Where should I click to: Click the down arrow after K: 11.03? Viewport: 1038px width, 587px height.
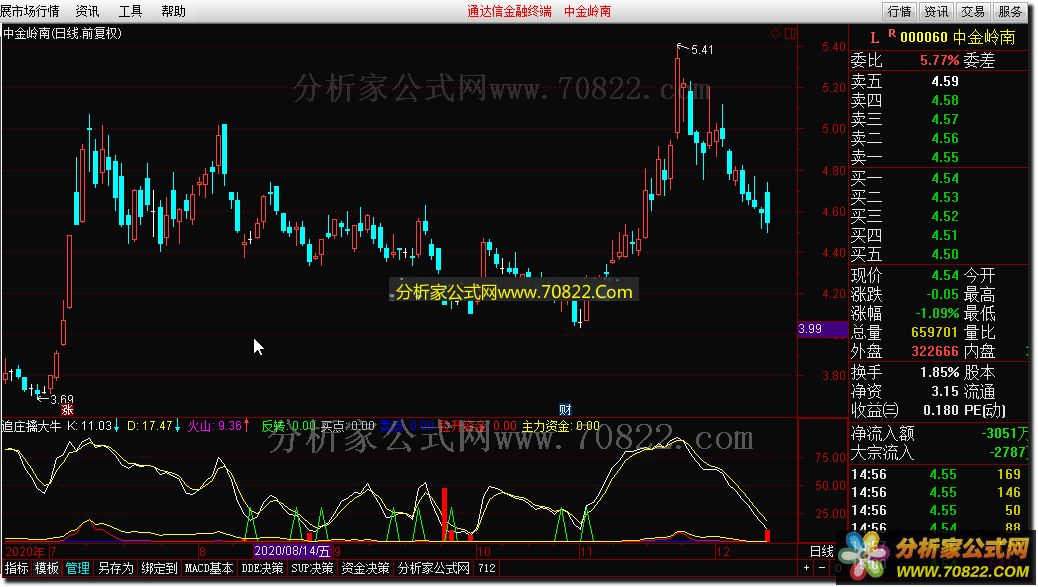point(117,425)
